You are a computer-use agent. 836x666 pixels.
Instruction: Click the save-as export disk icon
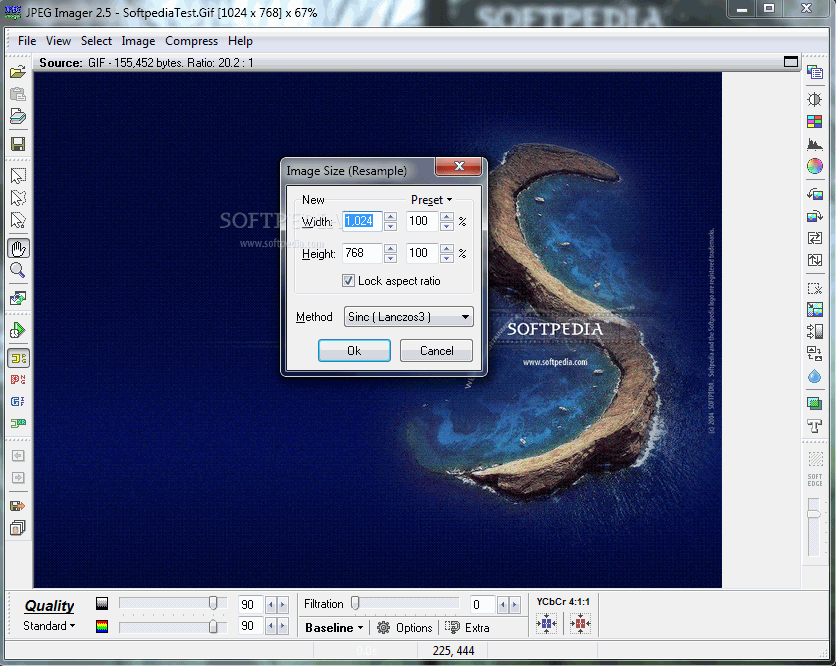(18, 505)
